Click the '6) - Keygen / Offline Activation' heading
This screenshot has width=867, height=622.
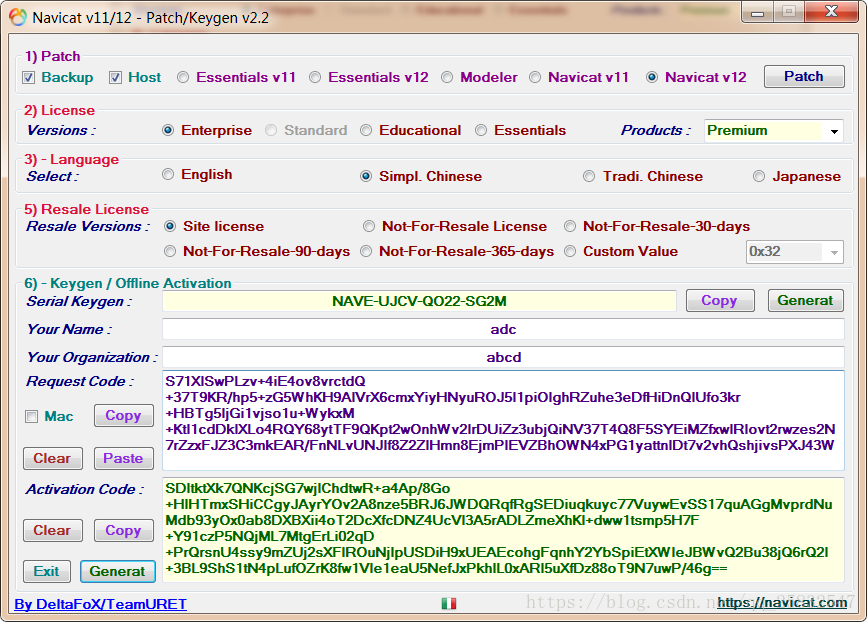point(128,283)
